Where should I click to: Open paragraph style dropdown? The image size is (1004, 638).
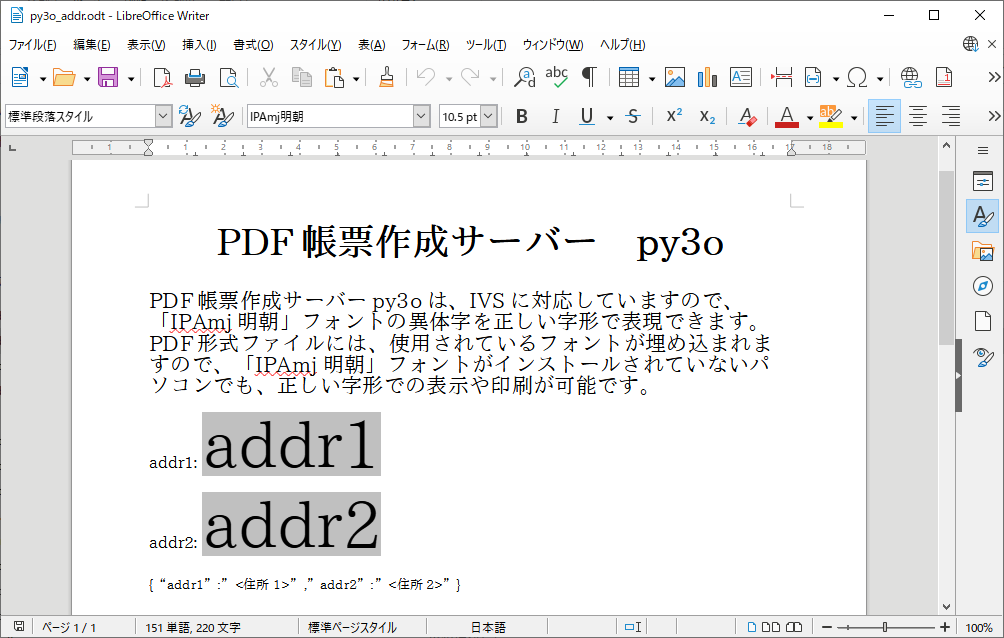pyautogui.click(x=163, y=116)
